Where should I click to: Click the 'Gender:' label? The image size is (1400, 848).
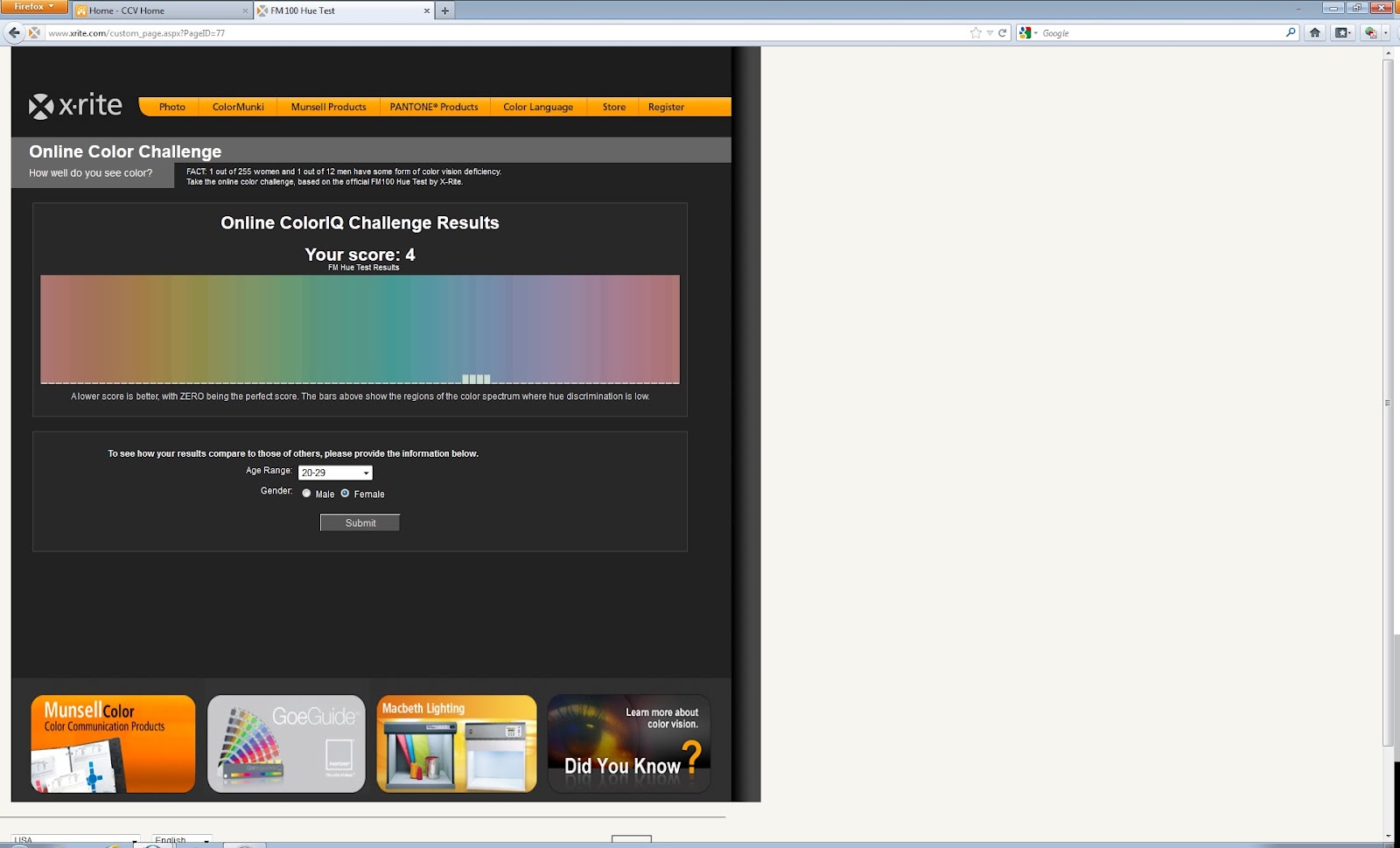276,491
